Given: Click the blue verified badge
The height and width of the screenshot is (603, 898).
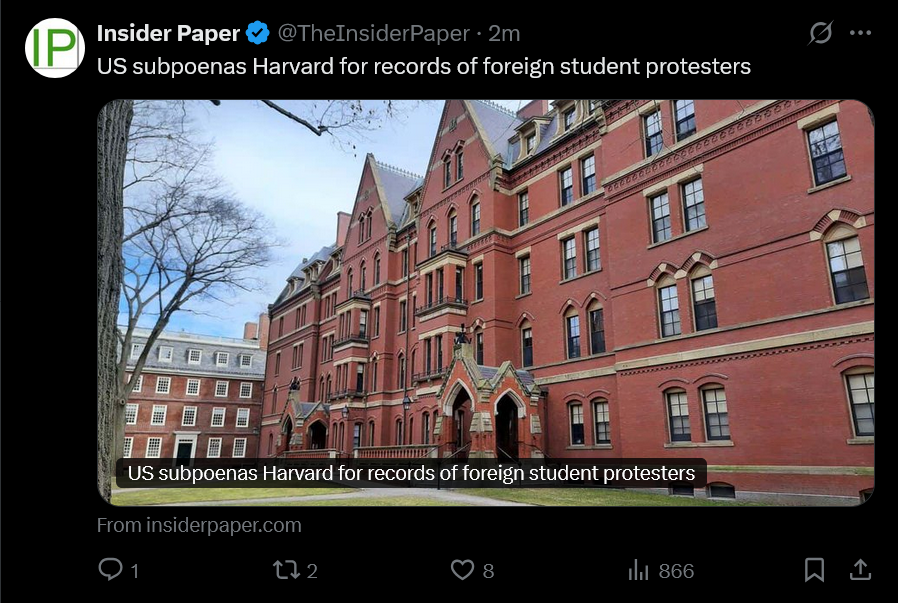Looking at the screenshot, I should (x=258, y=33).
